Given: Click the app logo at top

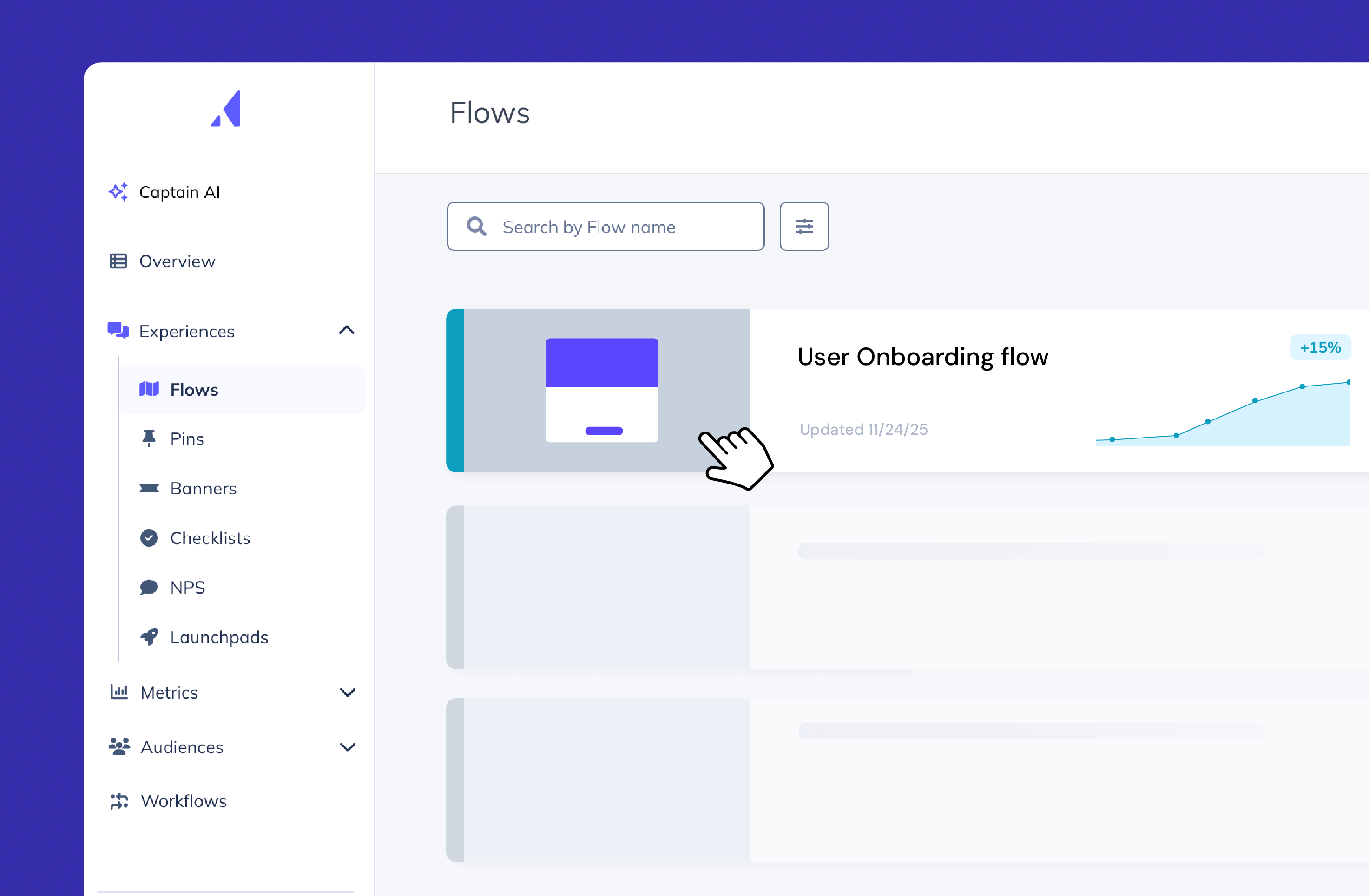Looking at the screenshot, I should click(x=227, y=109).
